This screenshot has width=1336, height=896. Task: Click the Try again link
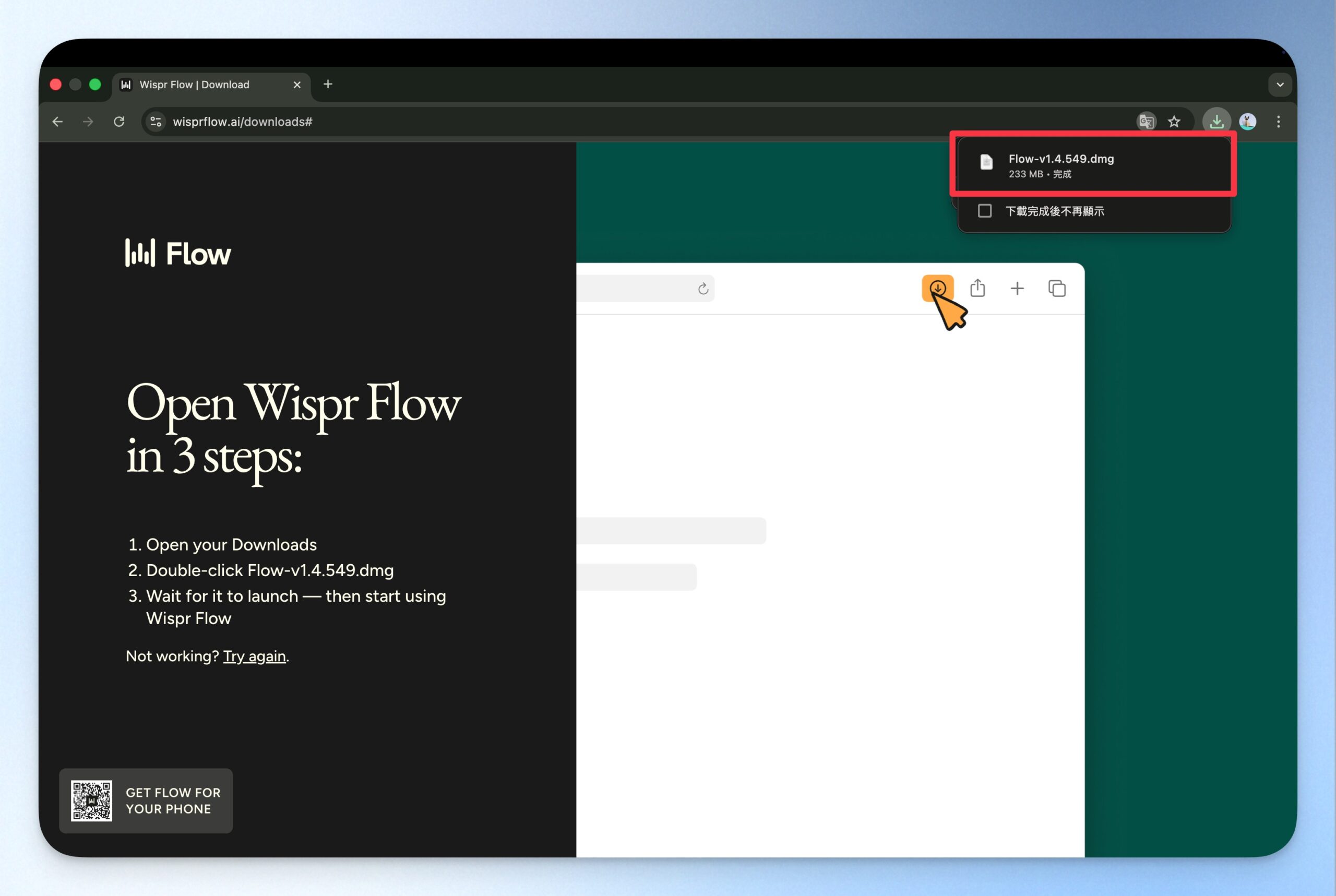point(254,656)
